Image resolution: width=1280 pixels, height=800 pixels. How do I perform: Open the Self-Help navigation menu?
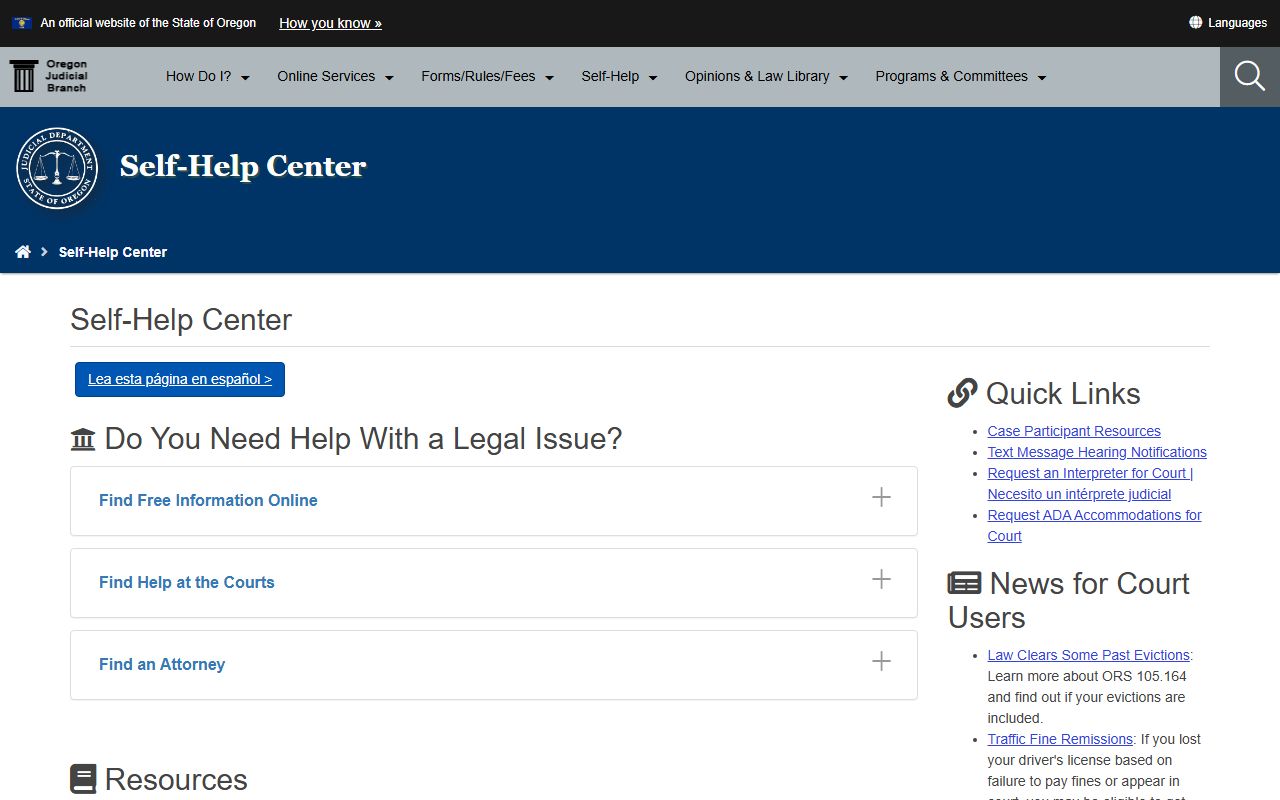620,76
